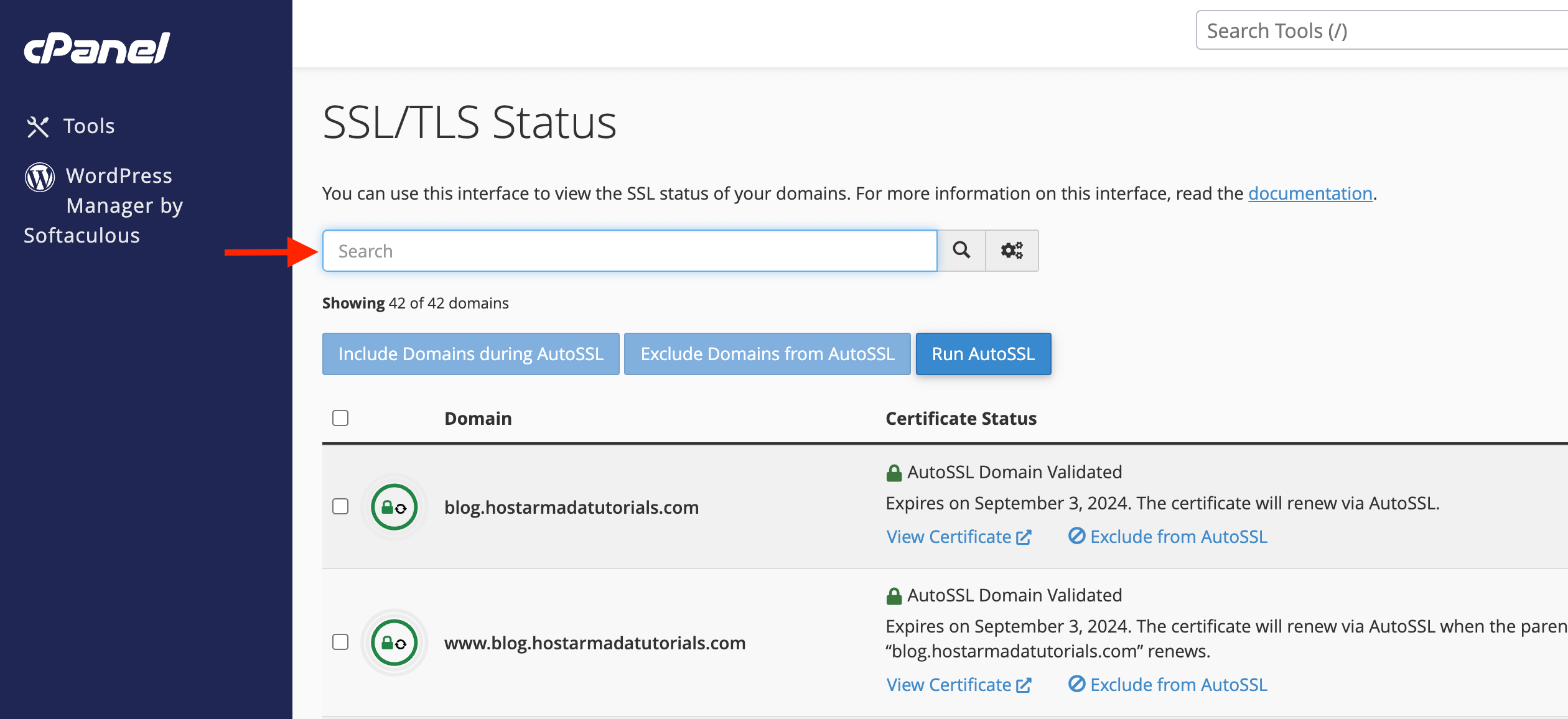Check the blog.hostarmadatutorials.com row checkbox
This screenshot has width=1568, height=719.
[340, 506]
